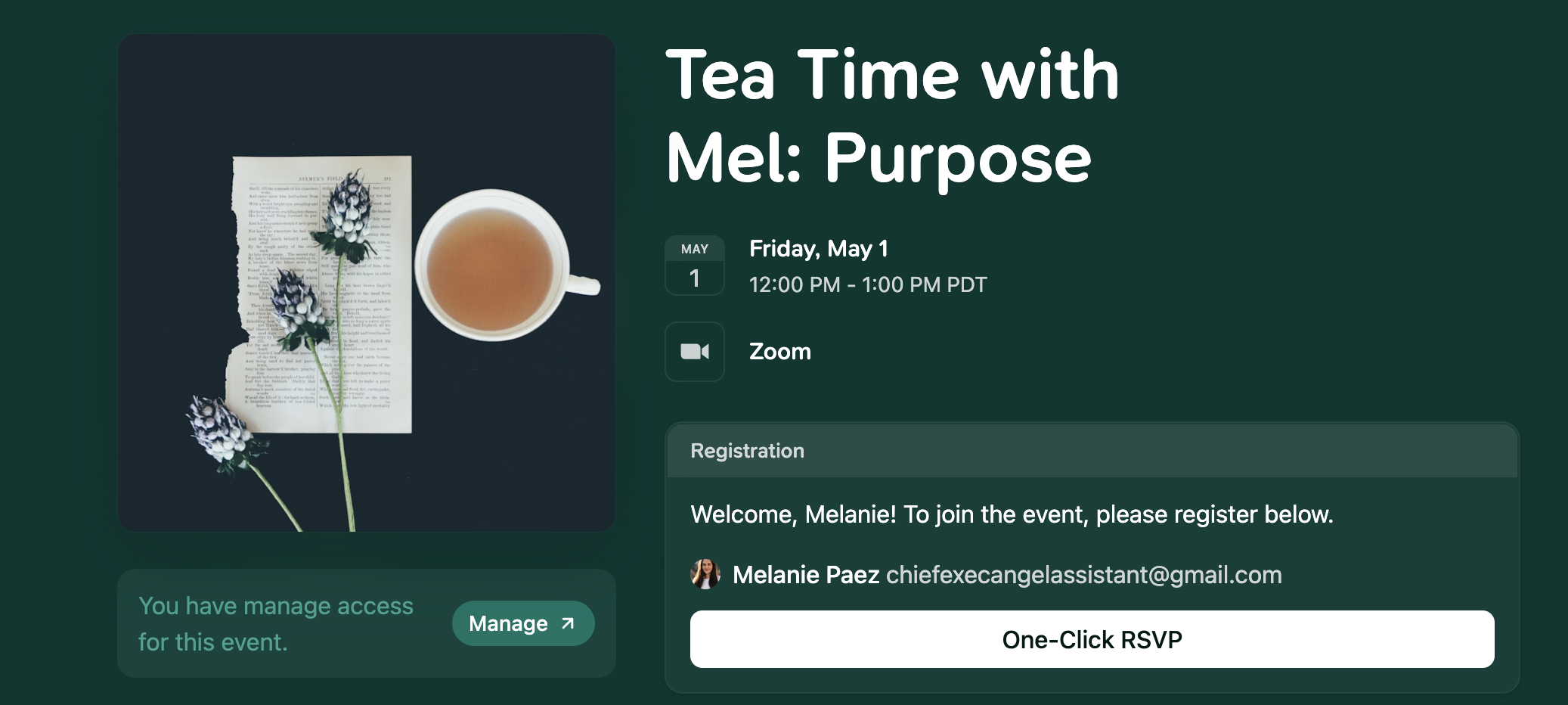The height and width of the screenshot is (705, 1568).
Task: Open the tea cup event cover image
Action: tap(367, 283)
